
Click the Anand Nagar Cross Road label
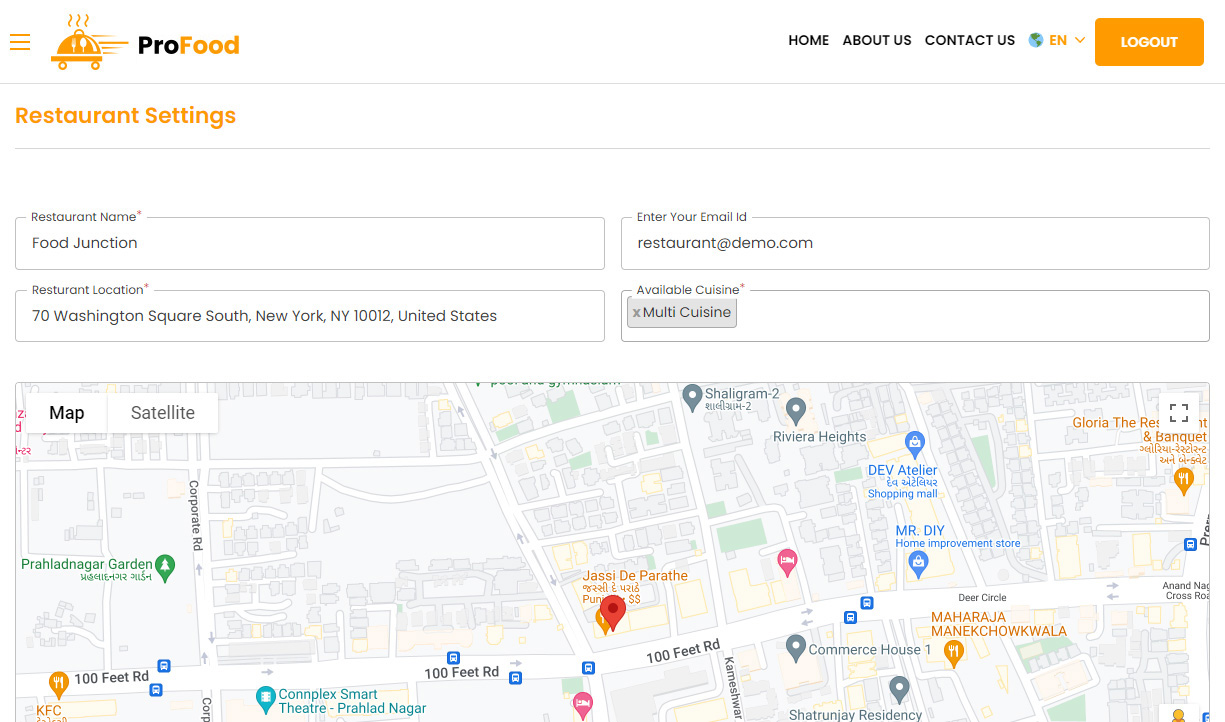coord(1186,591)
